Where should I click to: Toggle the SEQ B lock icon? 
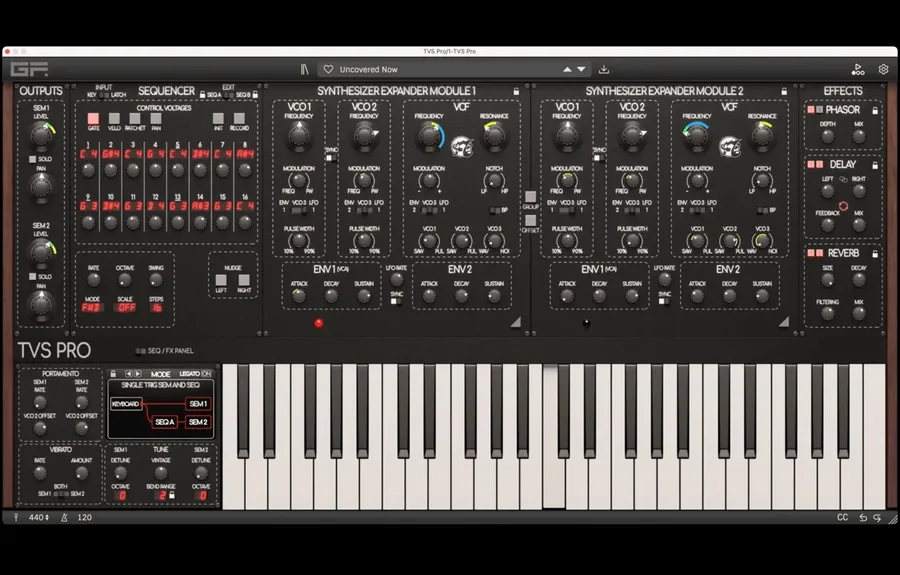coord(255,94)
